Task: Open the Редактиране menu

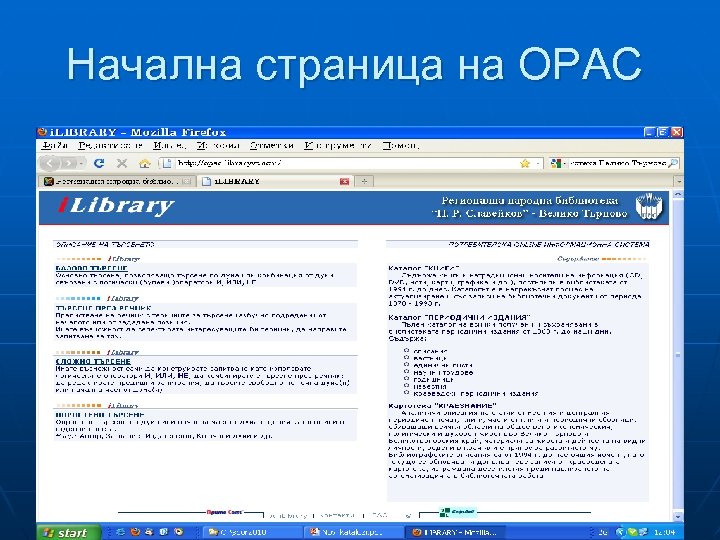Action: (110, 146)
